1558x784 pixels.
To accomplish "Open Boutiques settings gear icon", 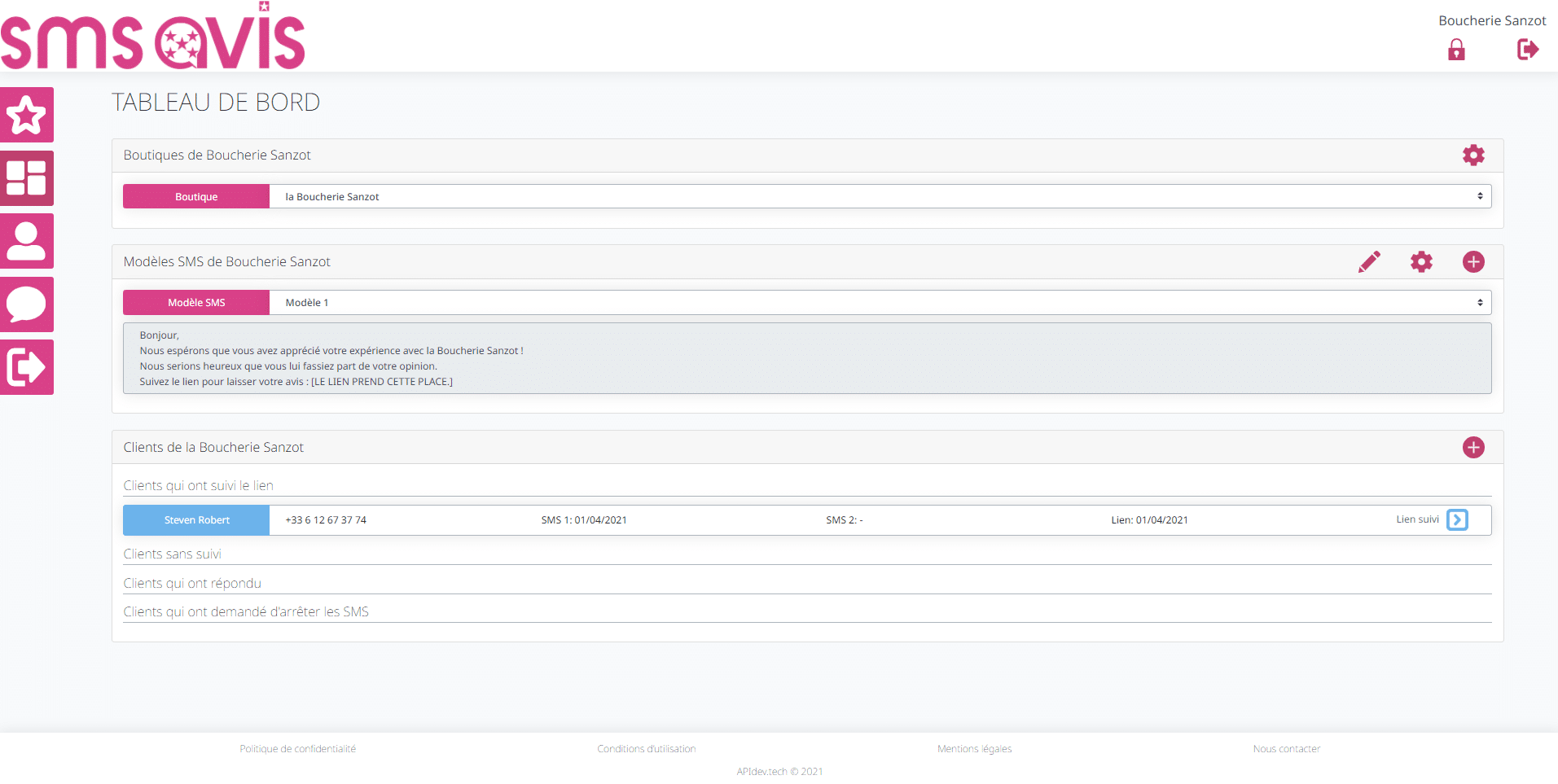I will click(x=1472, y=155).
